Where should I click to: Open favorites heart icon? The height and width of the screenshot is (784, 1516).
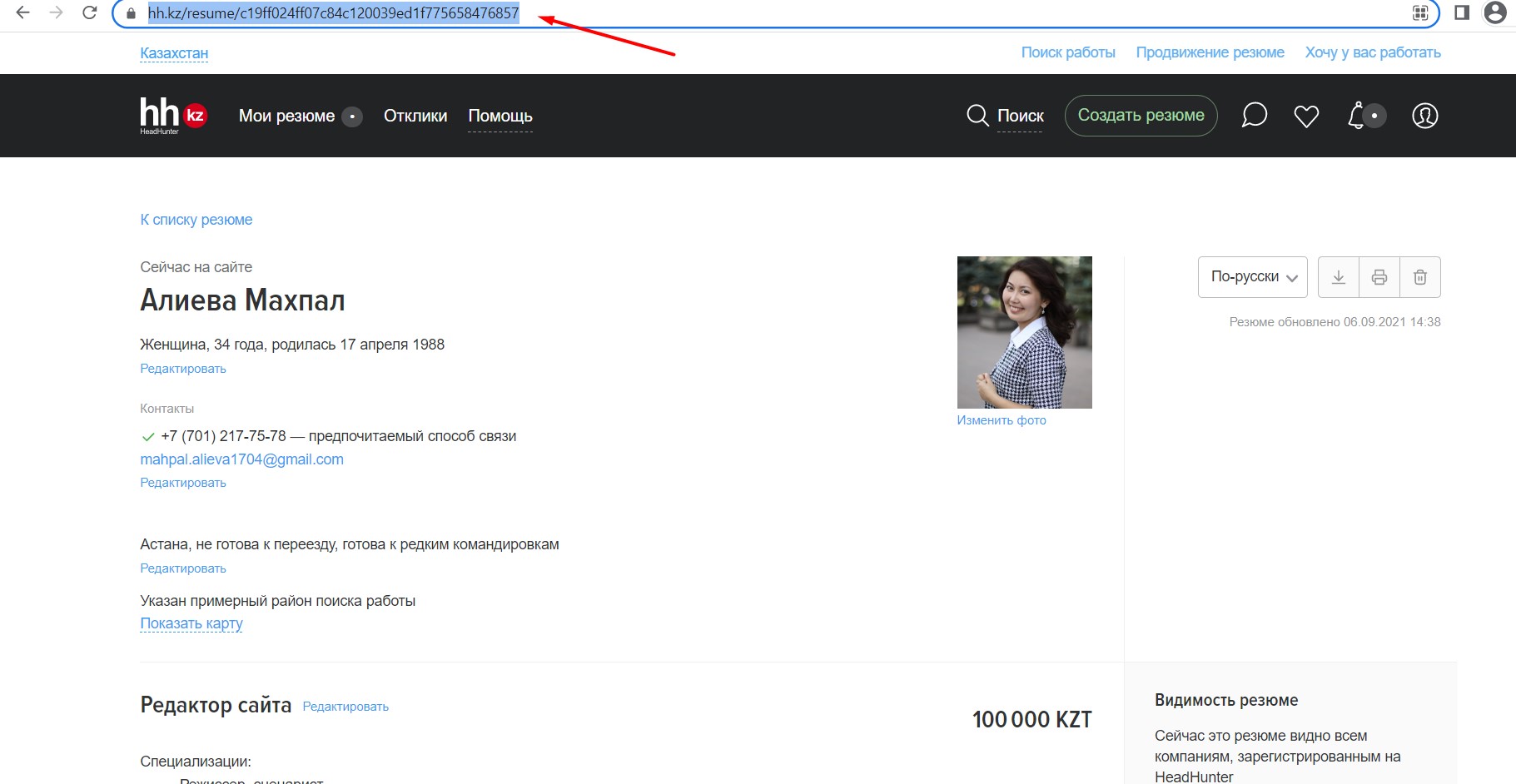[1306, 117]
